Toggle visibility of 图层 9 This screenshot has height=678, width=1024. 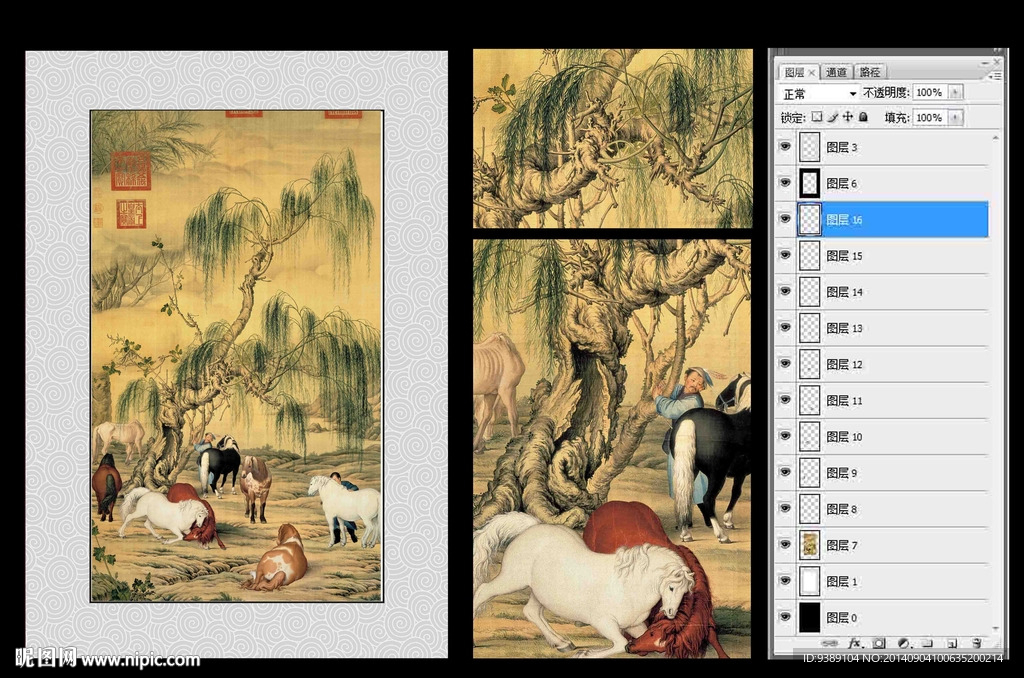[x=785, y=472]
